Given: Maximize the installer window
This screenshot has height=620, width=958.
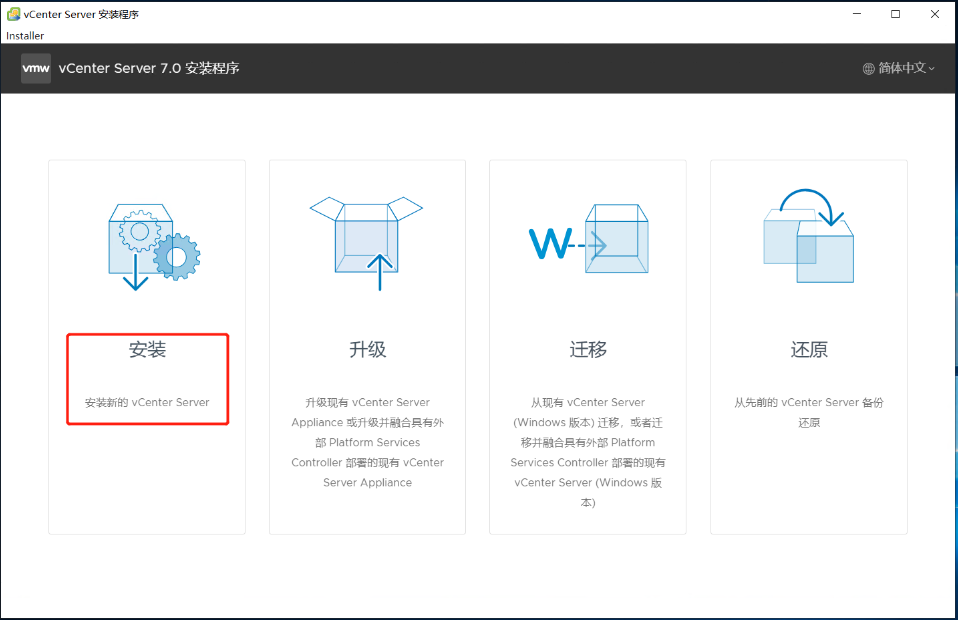Looking at the screenshot, I should pyautogui.click(x=896, y=14).
